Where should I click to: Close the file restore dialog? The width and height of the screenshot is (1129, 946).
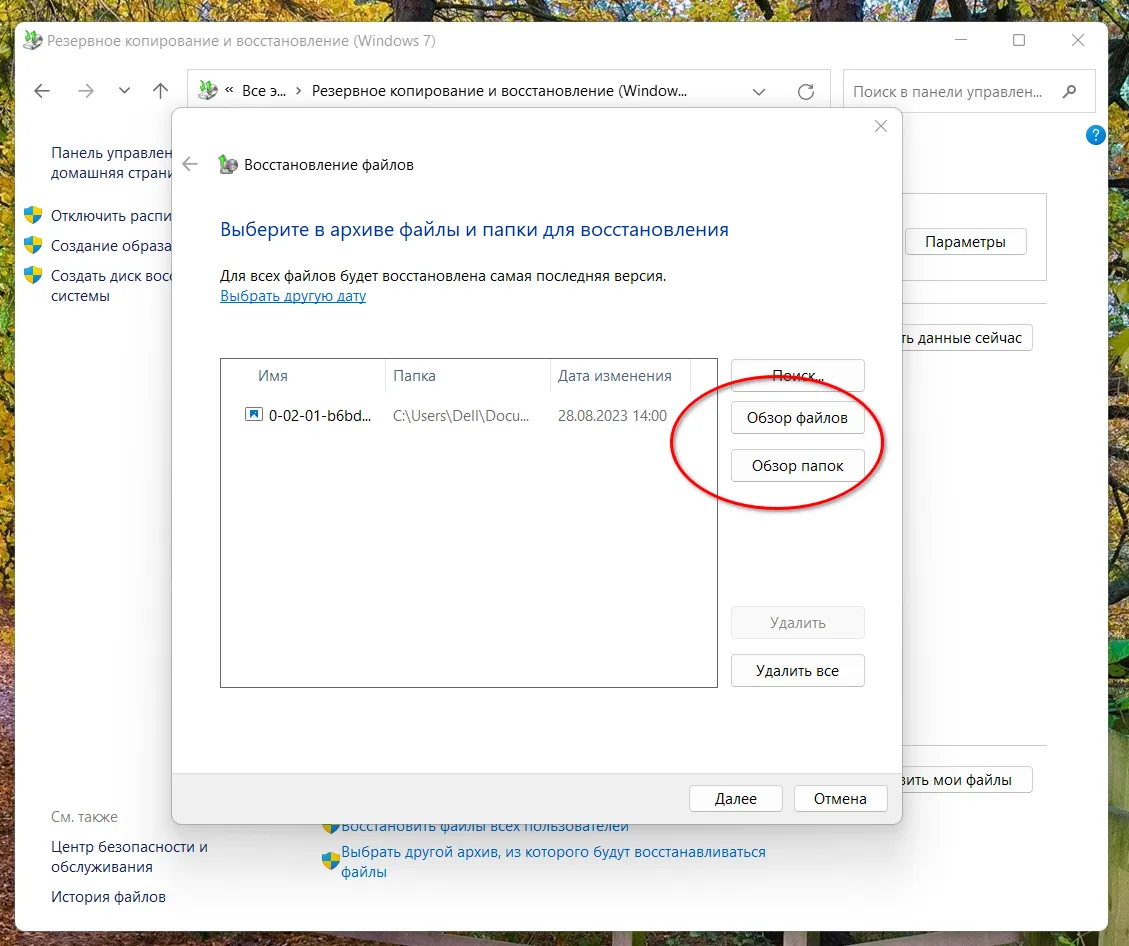(880, 126)
